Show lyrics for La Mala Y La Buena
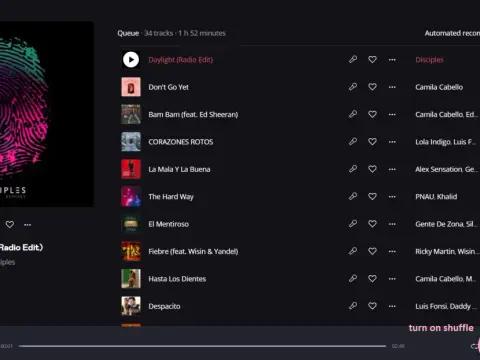The width and height of the screenshot is (480, 360). coord(353,169)
